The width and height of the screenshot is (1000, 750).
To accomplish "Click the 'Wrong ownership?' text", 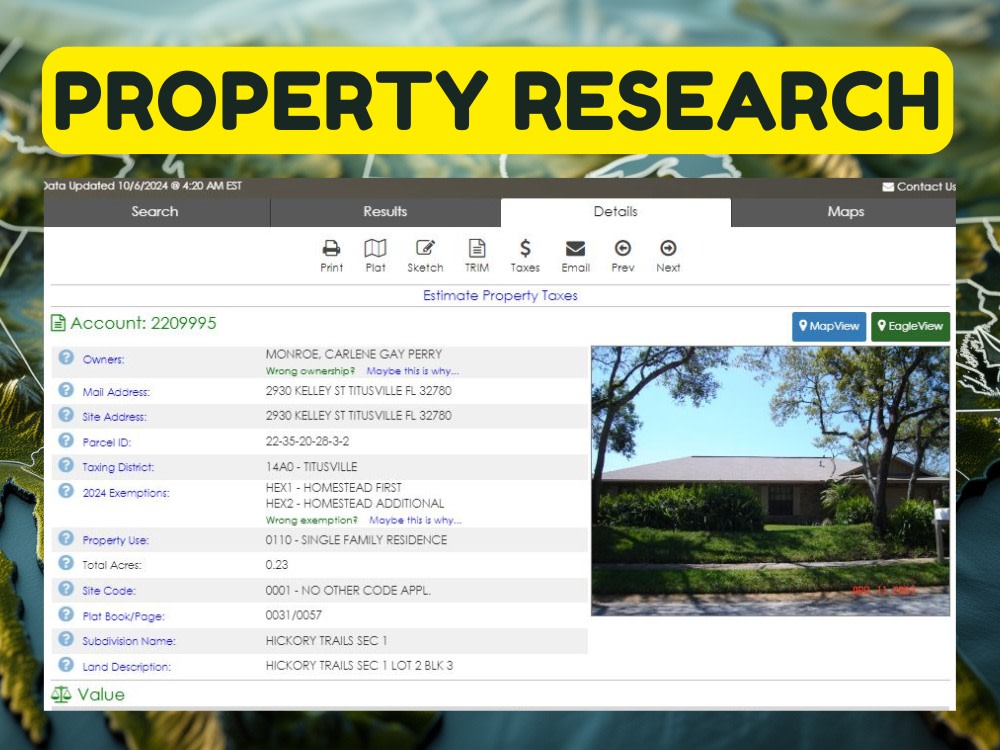I will pos(310,371).
